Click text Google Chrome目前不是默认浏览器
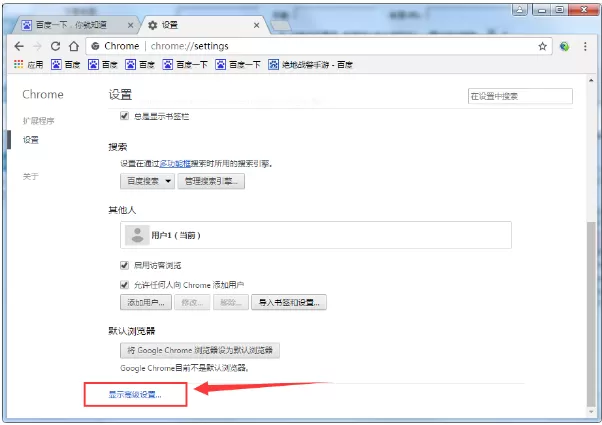This screenshot has height=425, width=602. (185, 368)
